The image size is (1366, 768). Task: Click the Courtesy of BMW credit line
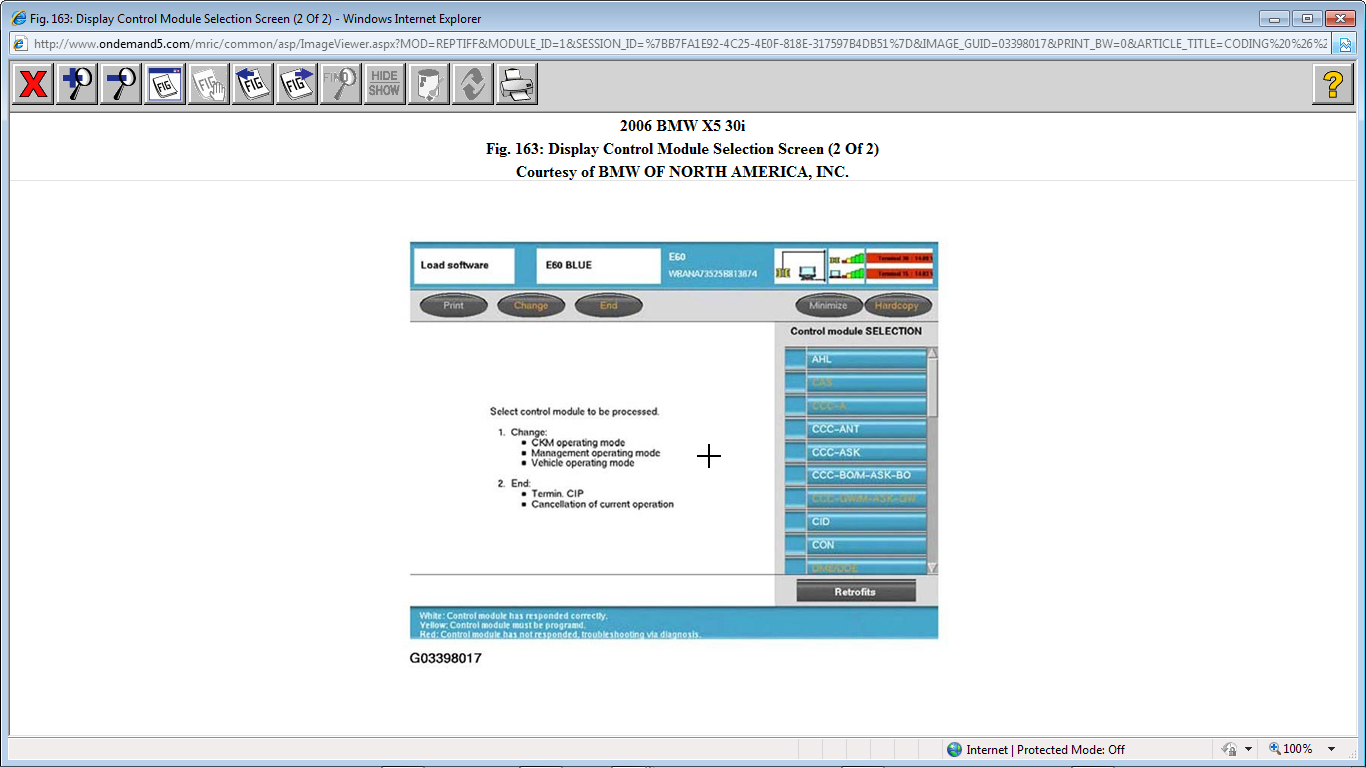[683, 172]
